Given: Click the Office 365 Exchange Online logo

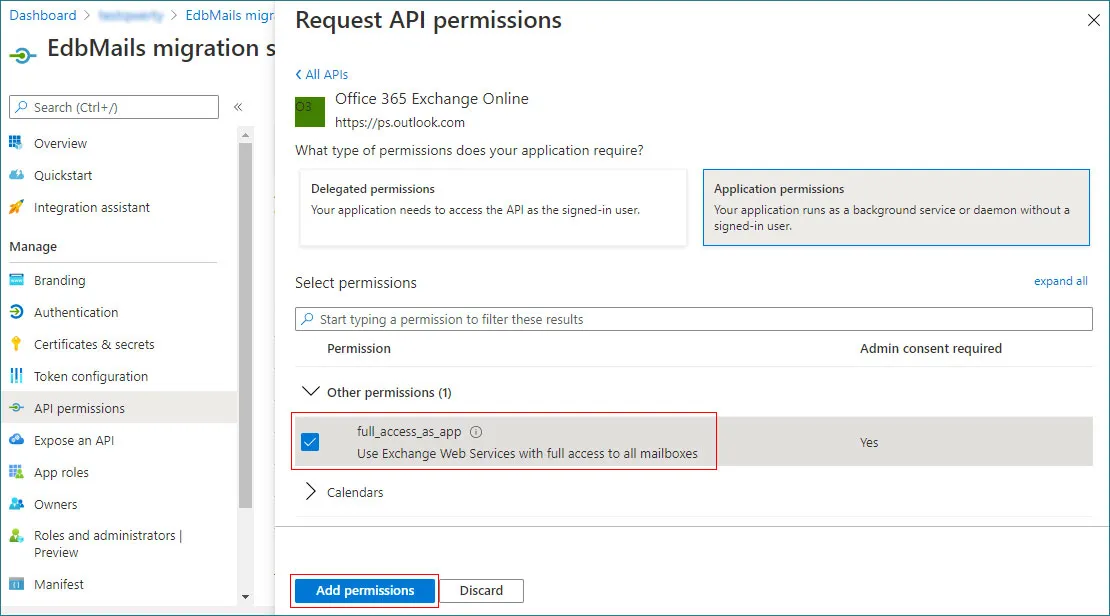Looking at the screenshot, I should (x=309, y=112).
